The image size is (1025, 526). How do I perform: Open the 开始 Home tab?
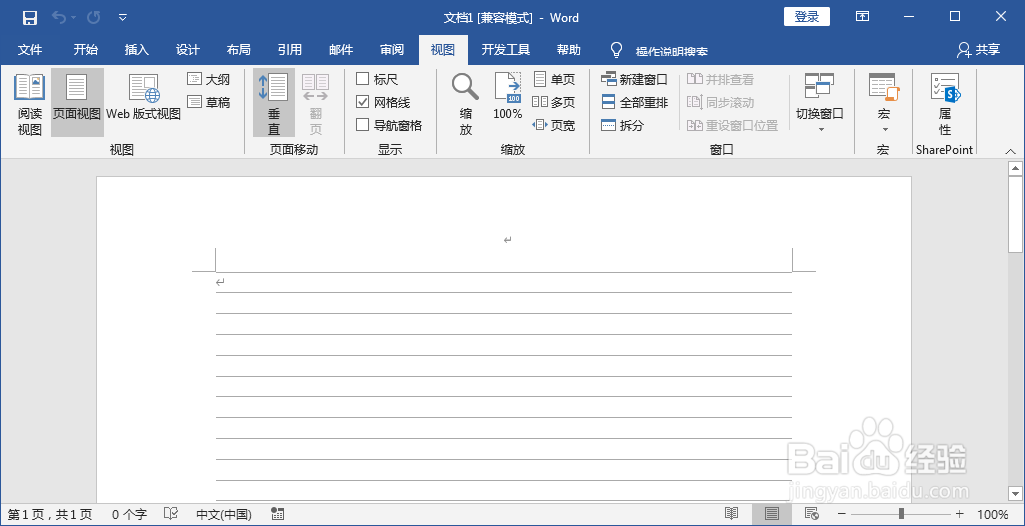86,50
